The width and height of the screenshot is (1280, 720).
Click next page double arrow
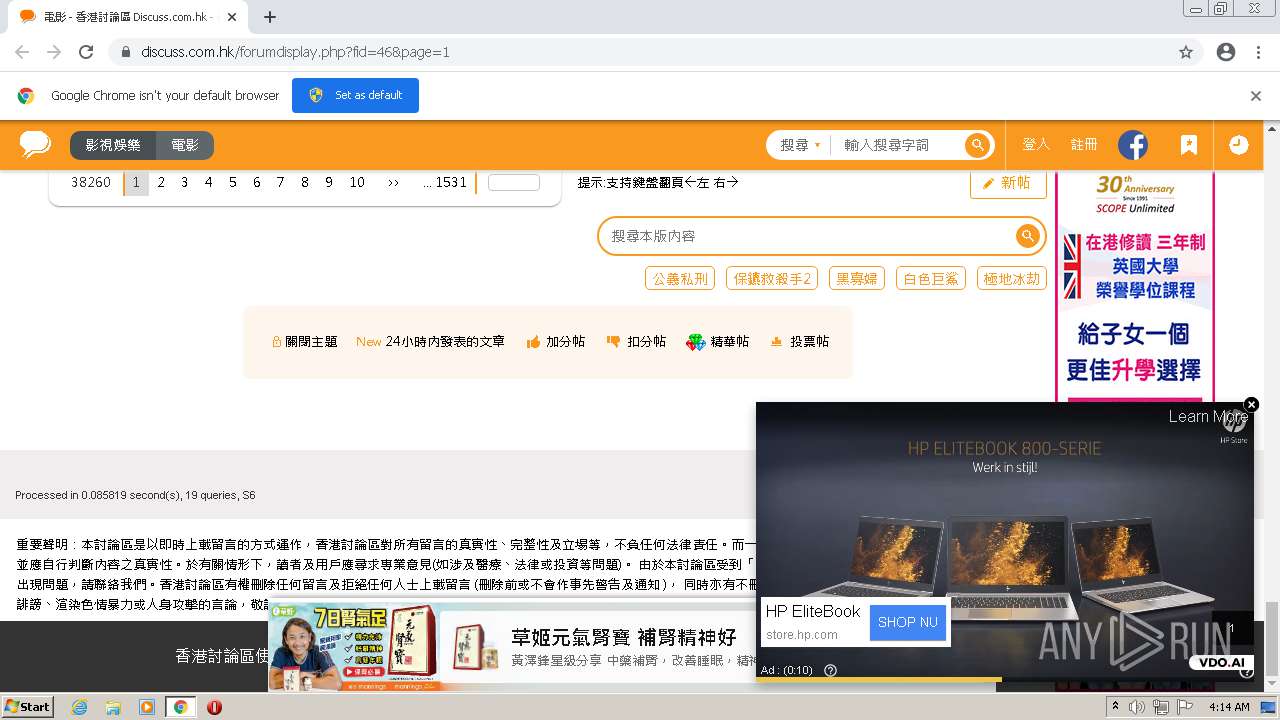pyautogui.click(x=393, y=183)
